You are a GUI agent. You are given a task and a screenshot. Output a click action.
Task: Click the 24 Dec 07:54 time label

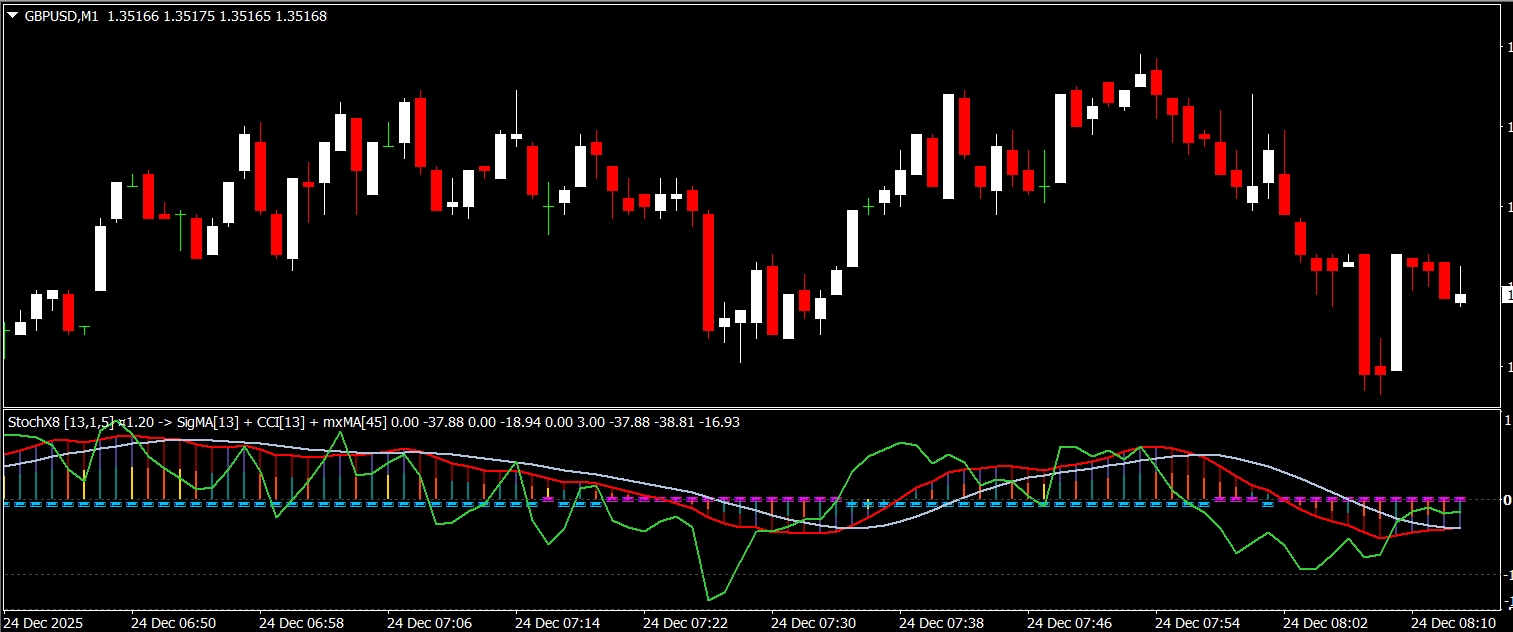pyautogui.click(x=1197, y=623)
